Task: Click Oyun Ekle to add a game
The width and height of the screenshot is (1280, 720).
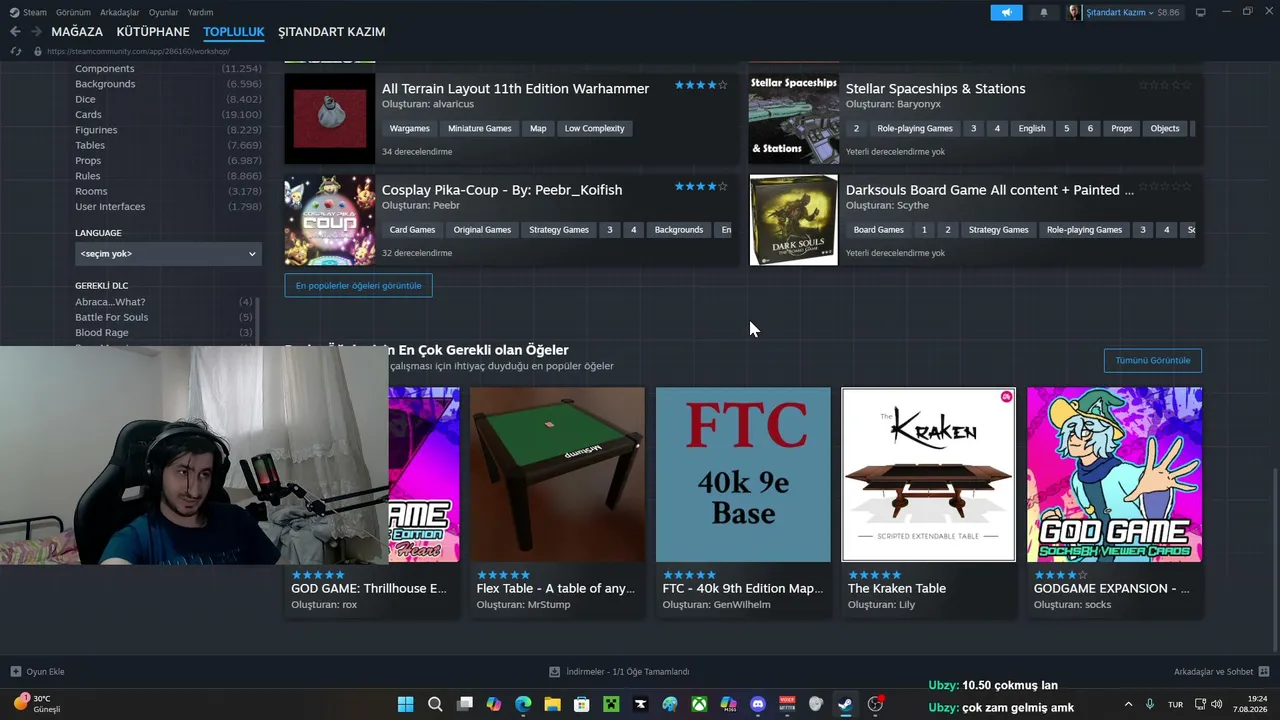Action: [45, 672]
